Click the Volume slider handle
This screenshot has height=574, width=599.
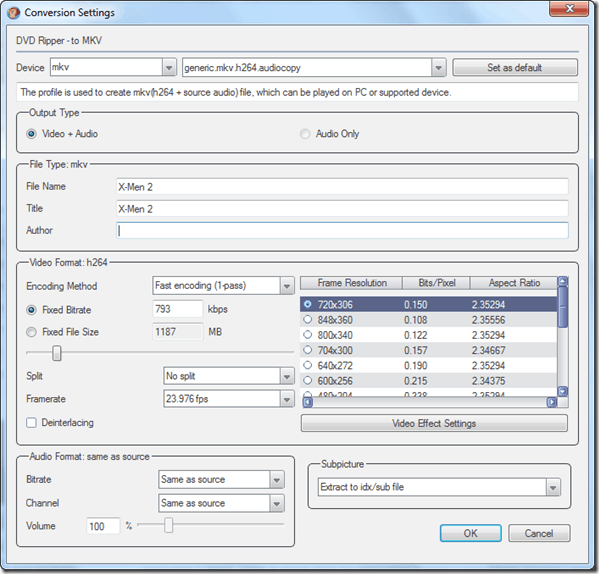[x=168, y=525]
